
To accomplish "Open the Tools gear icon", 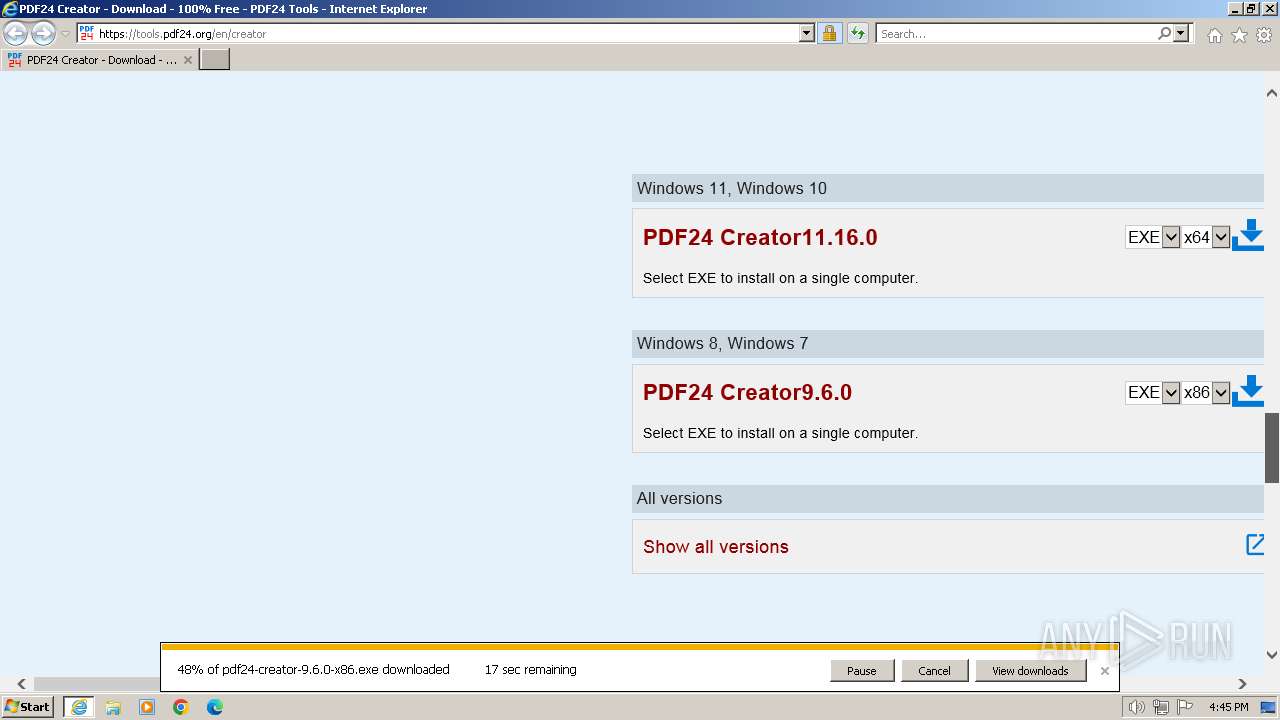I will point(1264,35).
